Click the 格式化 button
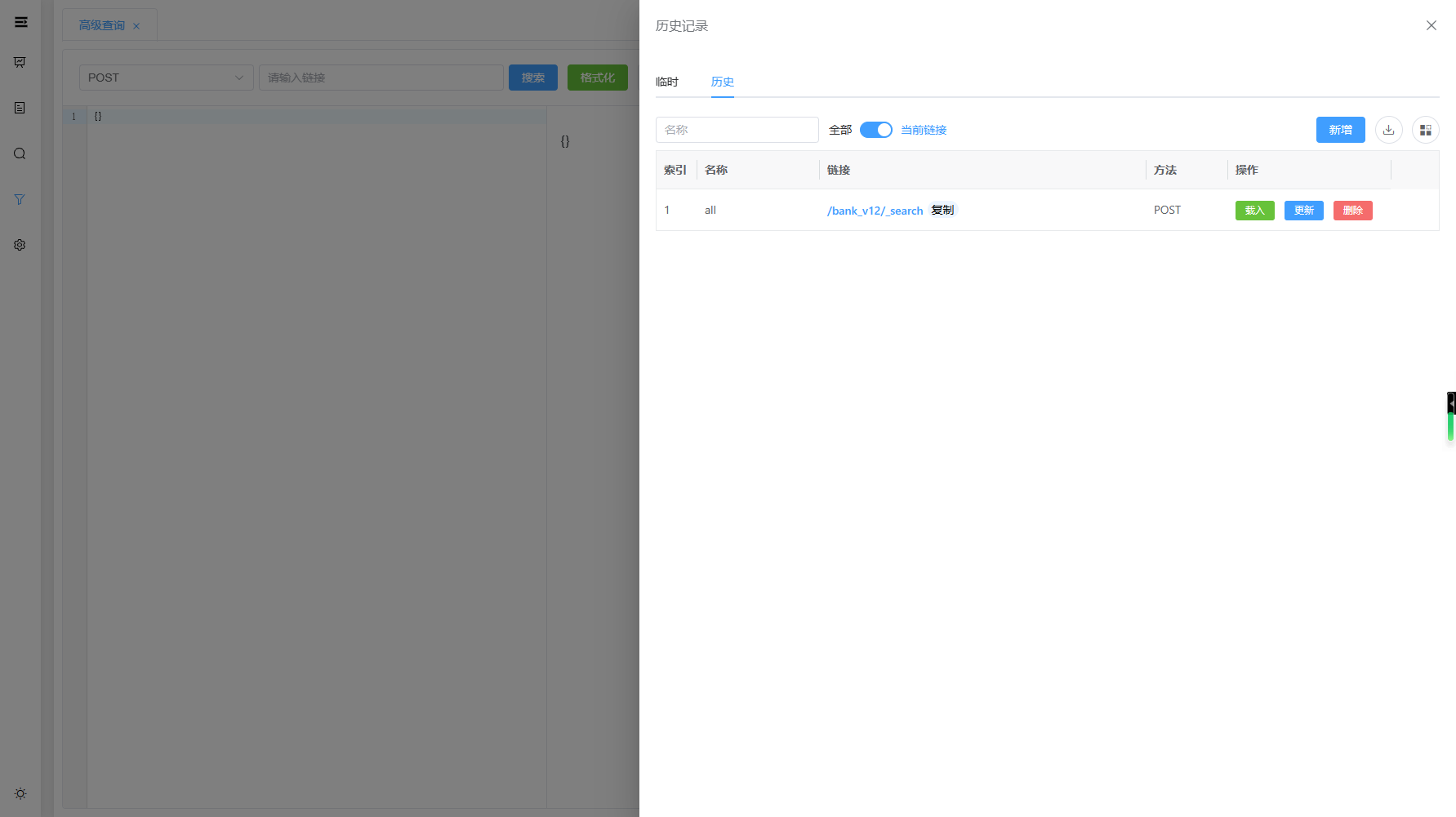 (x=598, y=78)
